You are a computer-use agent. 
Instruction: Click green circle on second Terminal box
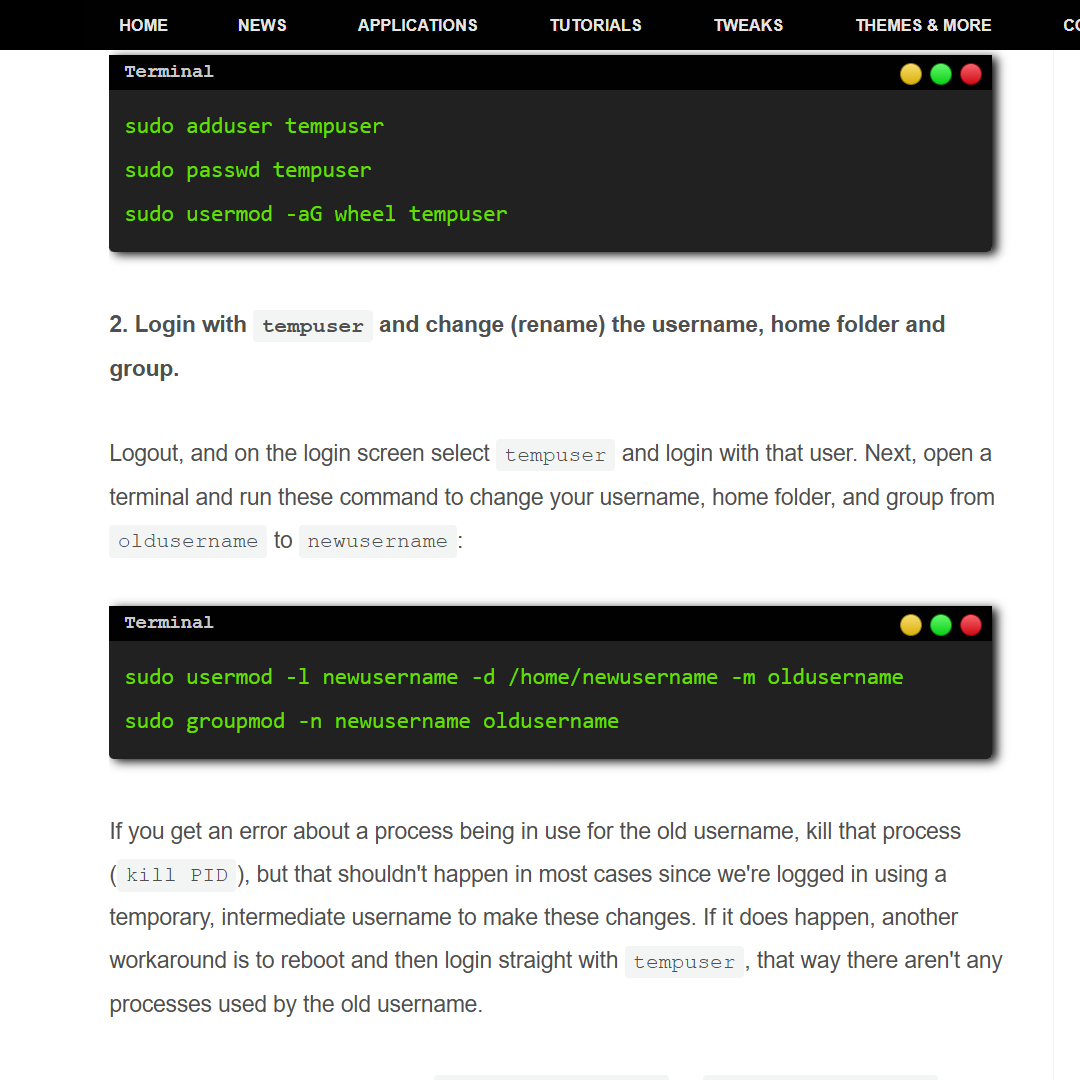click(941, 625)
